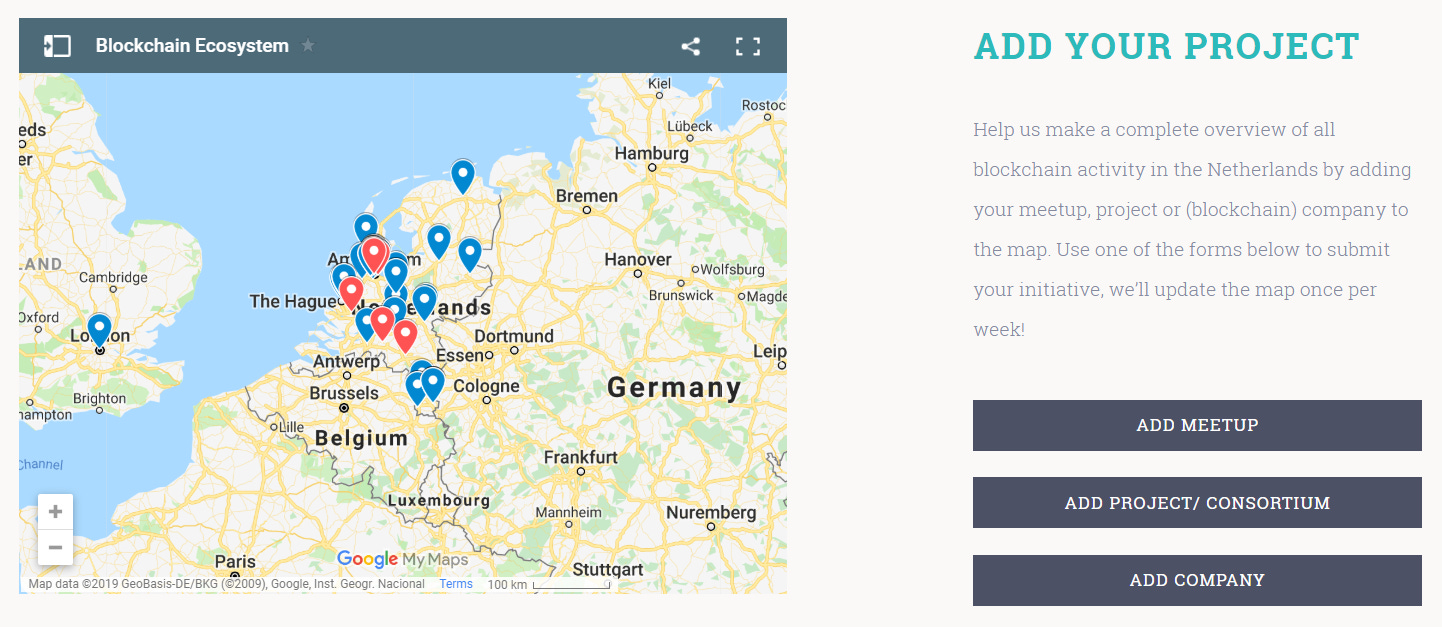Image resolution: width=1442 pixels, height=627 pixels.
Task: Select the northernmost blue pin near the coast
Action: [462, 176]
